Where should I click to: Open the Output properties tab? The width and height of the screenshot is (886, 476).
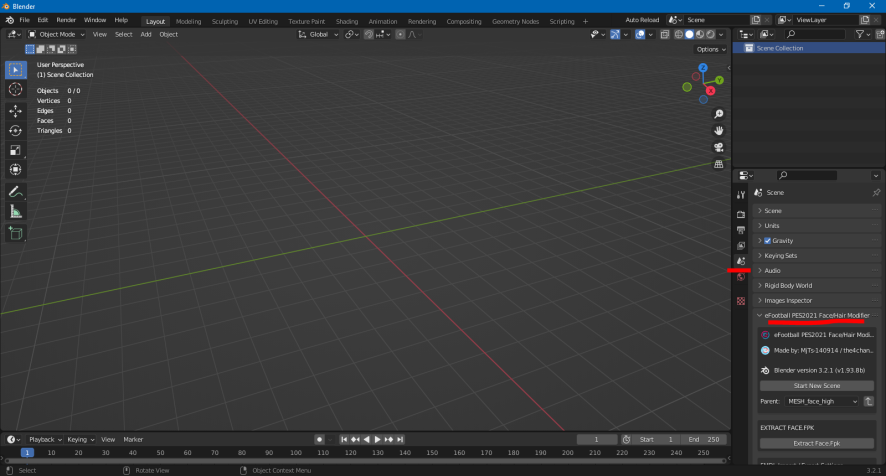pos(741,230)
